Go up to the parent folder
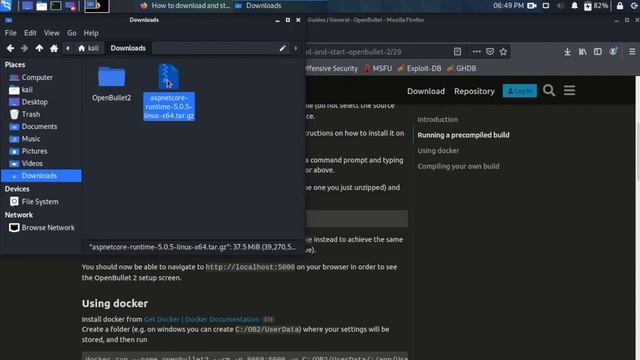Screen dimensions: 640x360 point(39,48)
